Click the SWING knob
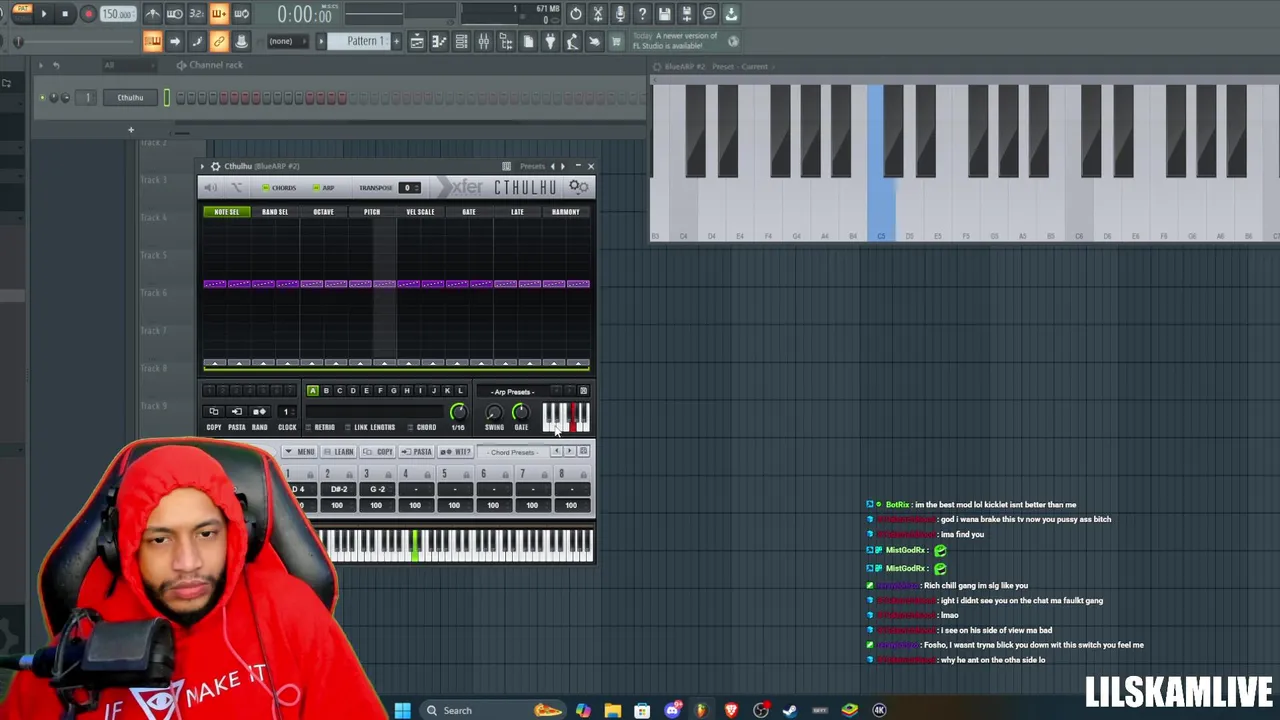 point(494,412)
